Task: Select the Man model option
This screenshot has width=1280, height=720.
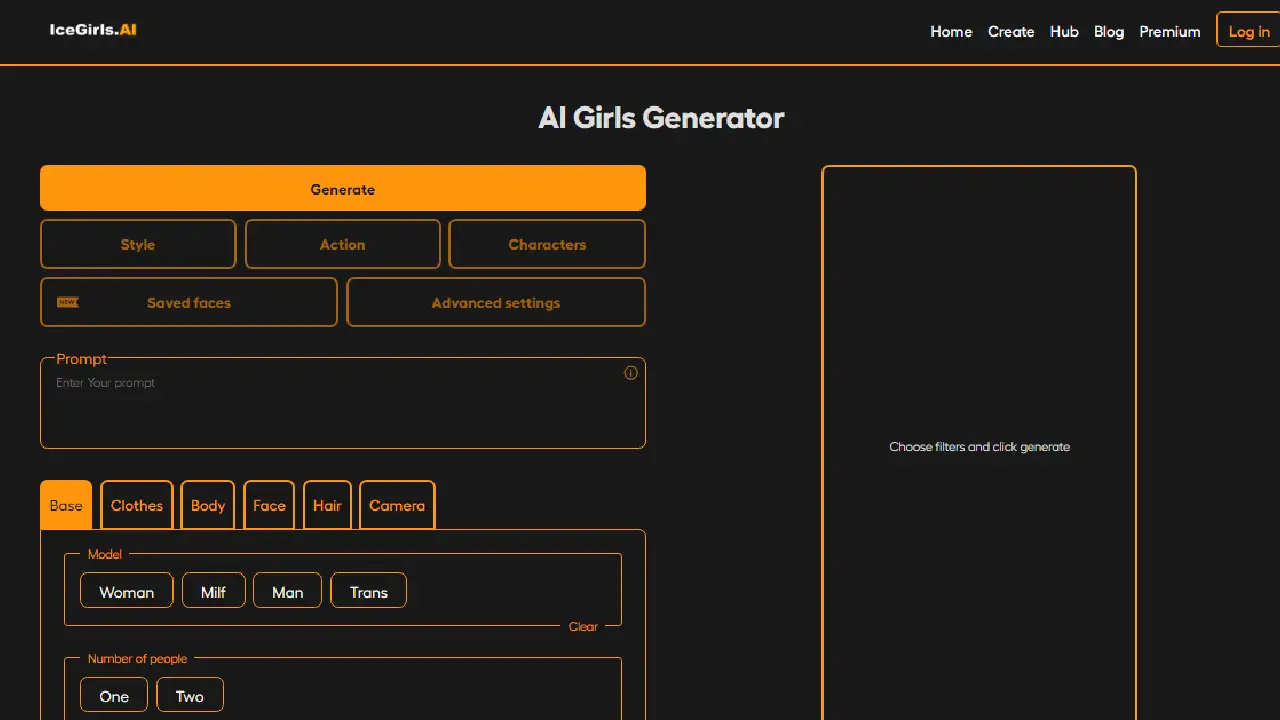Action: coord(287,591)
